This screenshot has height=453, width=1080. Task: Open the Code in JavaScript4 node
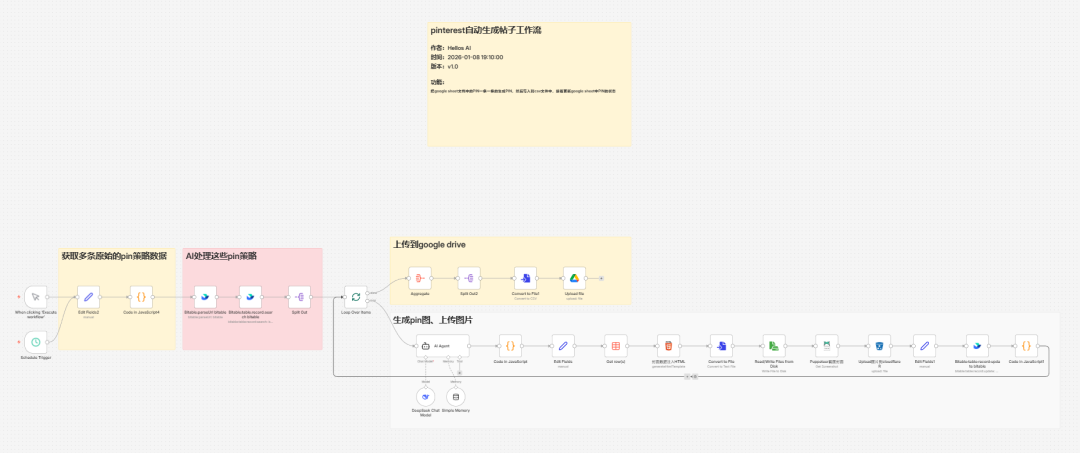(x=141, y=297)
